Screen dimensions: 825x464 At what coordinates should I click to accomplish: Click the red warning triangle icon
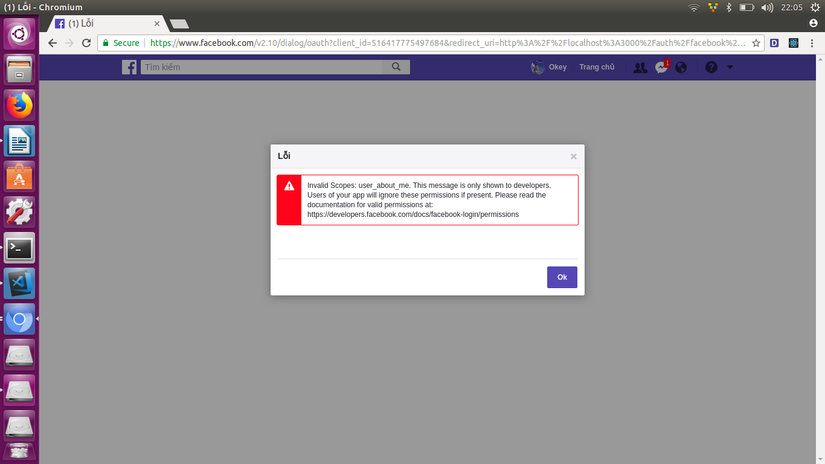click(x=289, y=186)
